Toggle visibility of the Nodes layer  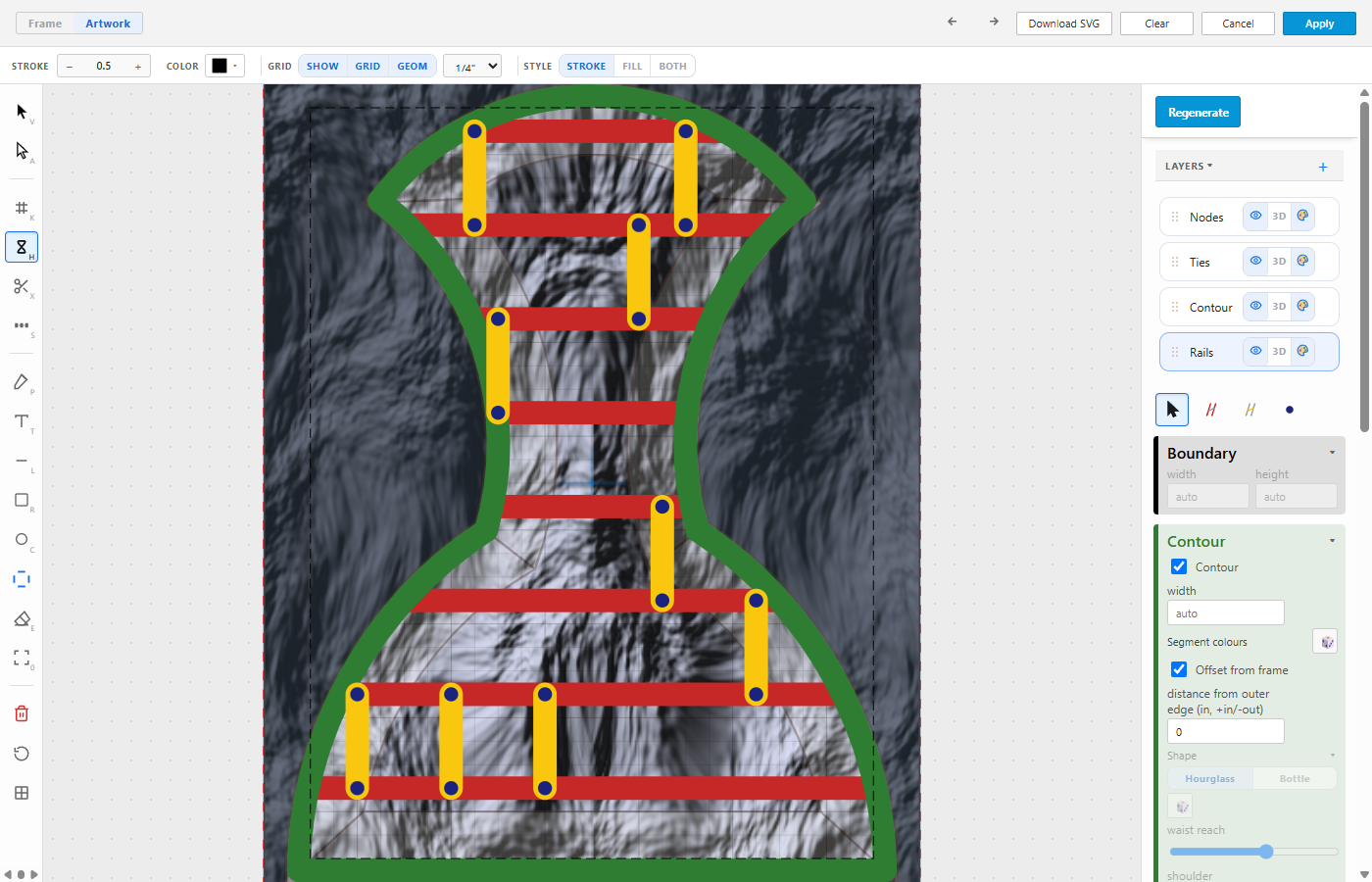pos(1255,216)
